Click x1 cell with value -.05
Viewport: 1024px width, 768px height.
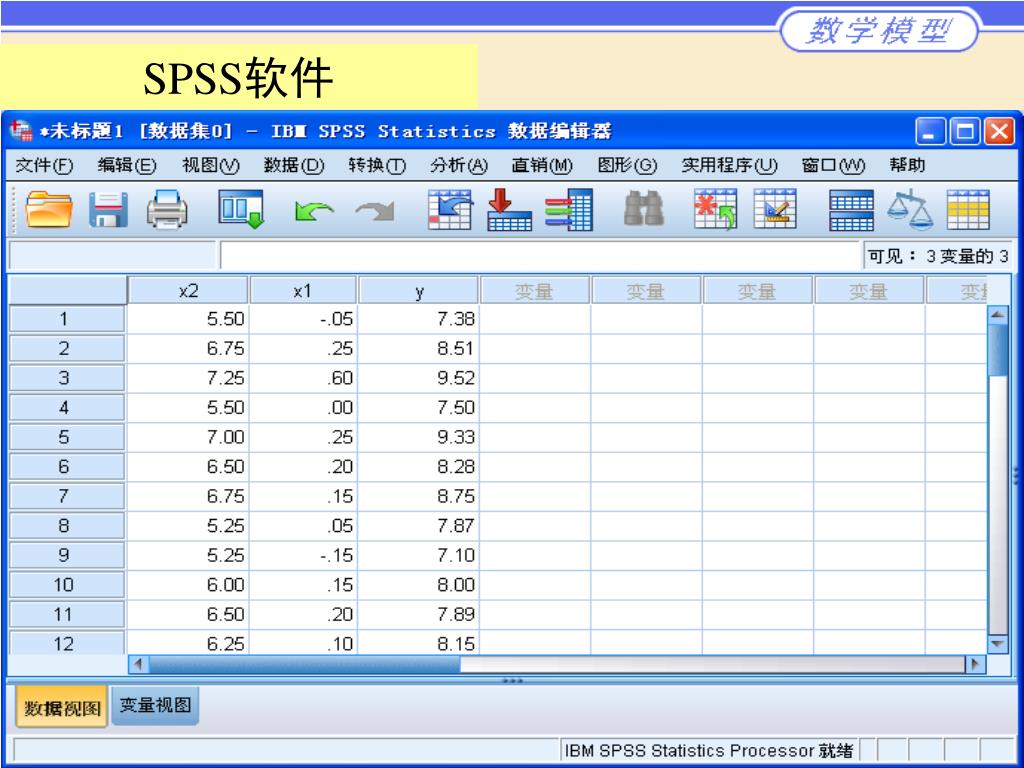click(x=304, y=319)
